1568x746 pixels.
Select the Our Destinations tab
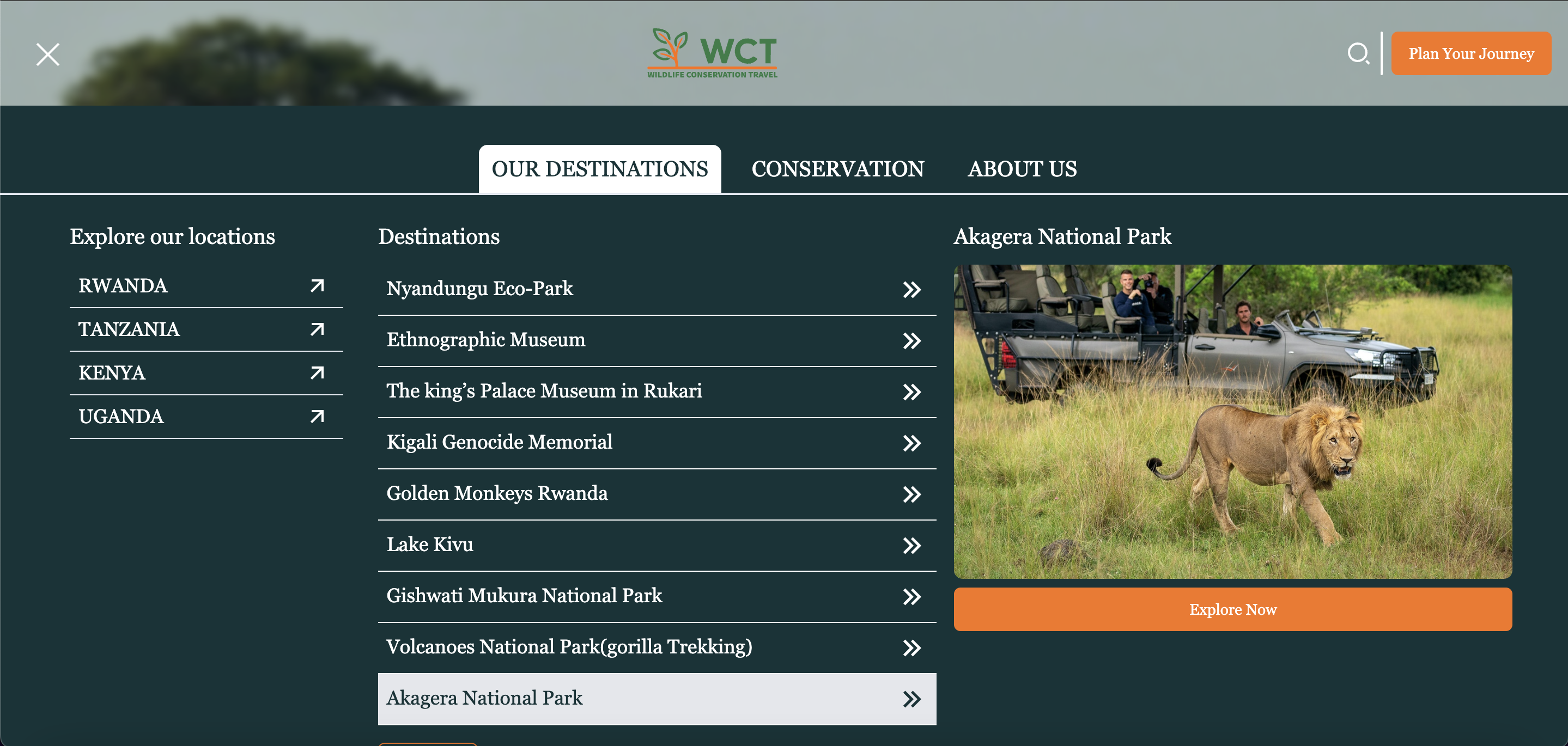599,169
